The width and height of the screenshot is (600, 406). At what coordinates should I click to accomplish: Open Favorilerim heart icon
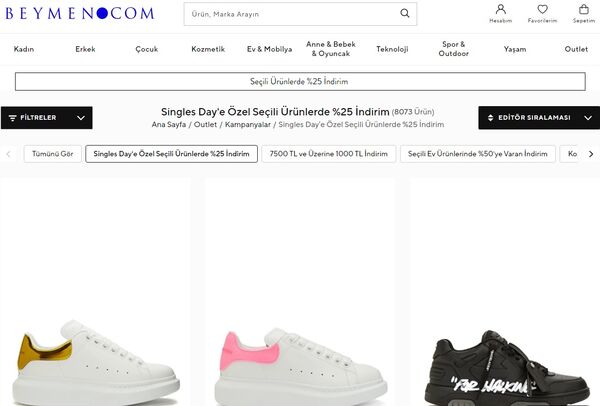[x=542, y=13]
